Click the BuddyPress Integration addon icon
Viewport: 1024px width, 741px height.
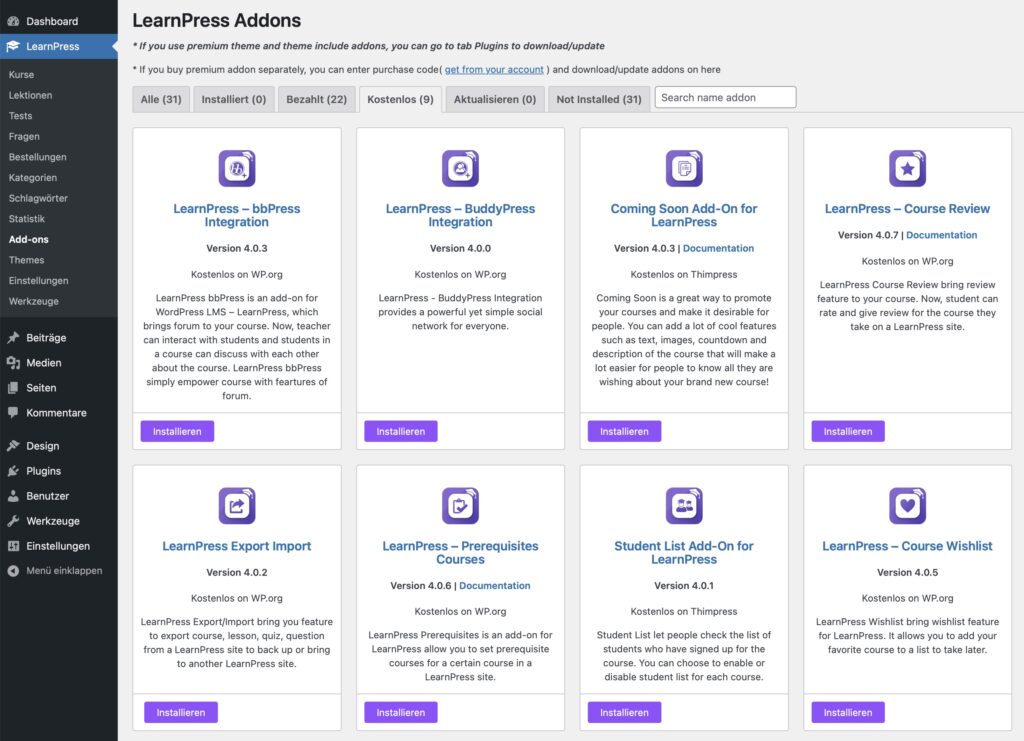(460, 168)
